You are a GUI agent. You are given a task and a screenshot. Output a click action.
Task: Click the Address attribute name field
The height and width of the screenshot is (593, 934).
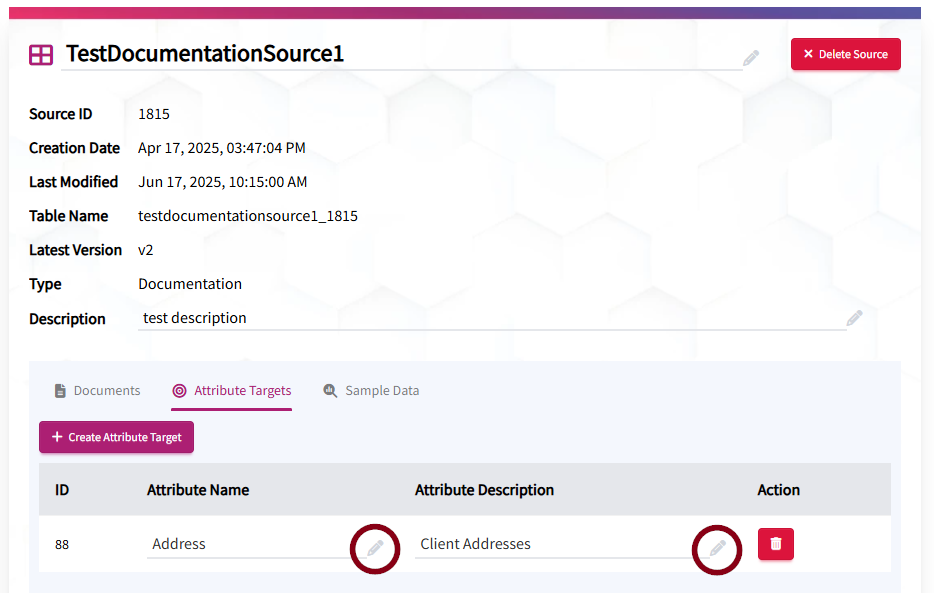tap(256, 544)
